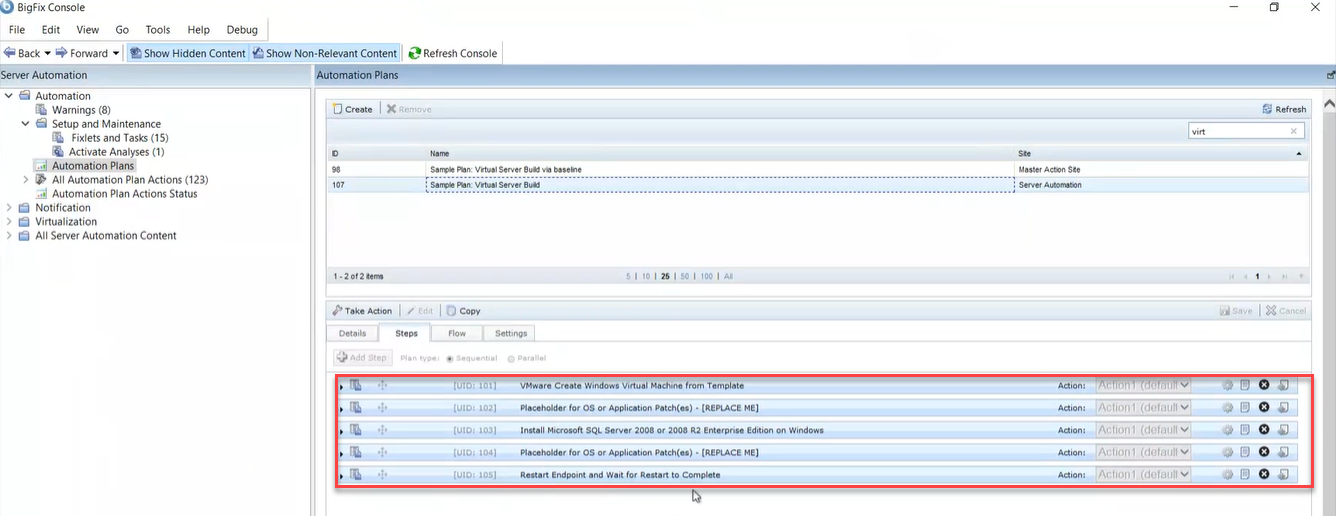Click the All Automation Plan Actions icon
Image resolution: width=1336 pixels, height=516 pixels.
click(x=41, y=180)
